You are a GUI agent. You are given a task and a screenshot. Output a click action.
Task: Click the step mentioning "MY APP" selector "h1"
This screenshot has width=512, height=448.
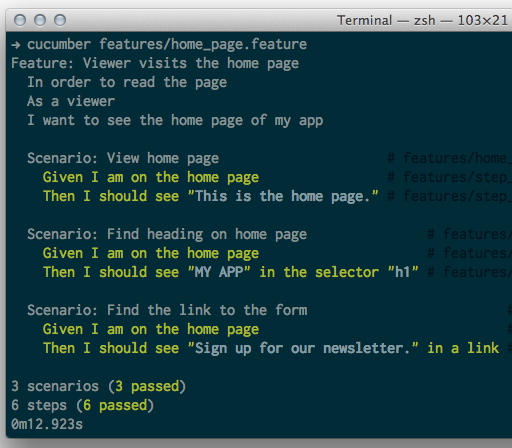(x=231, y=272)
